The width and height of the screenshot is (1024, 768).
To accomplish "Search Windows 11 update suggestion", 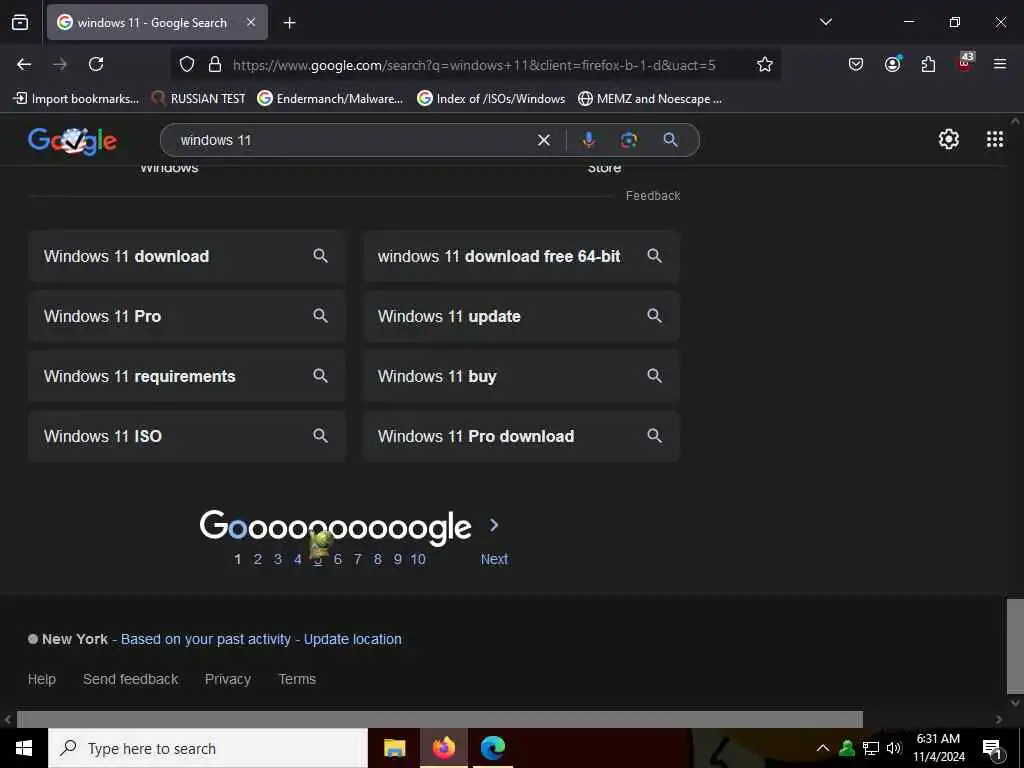I will 521,316.
